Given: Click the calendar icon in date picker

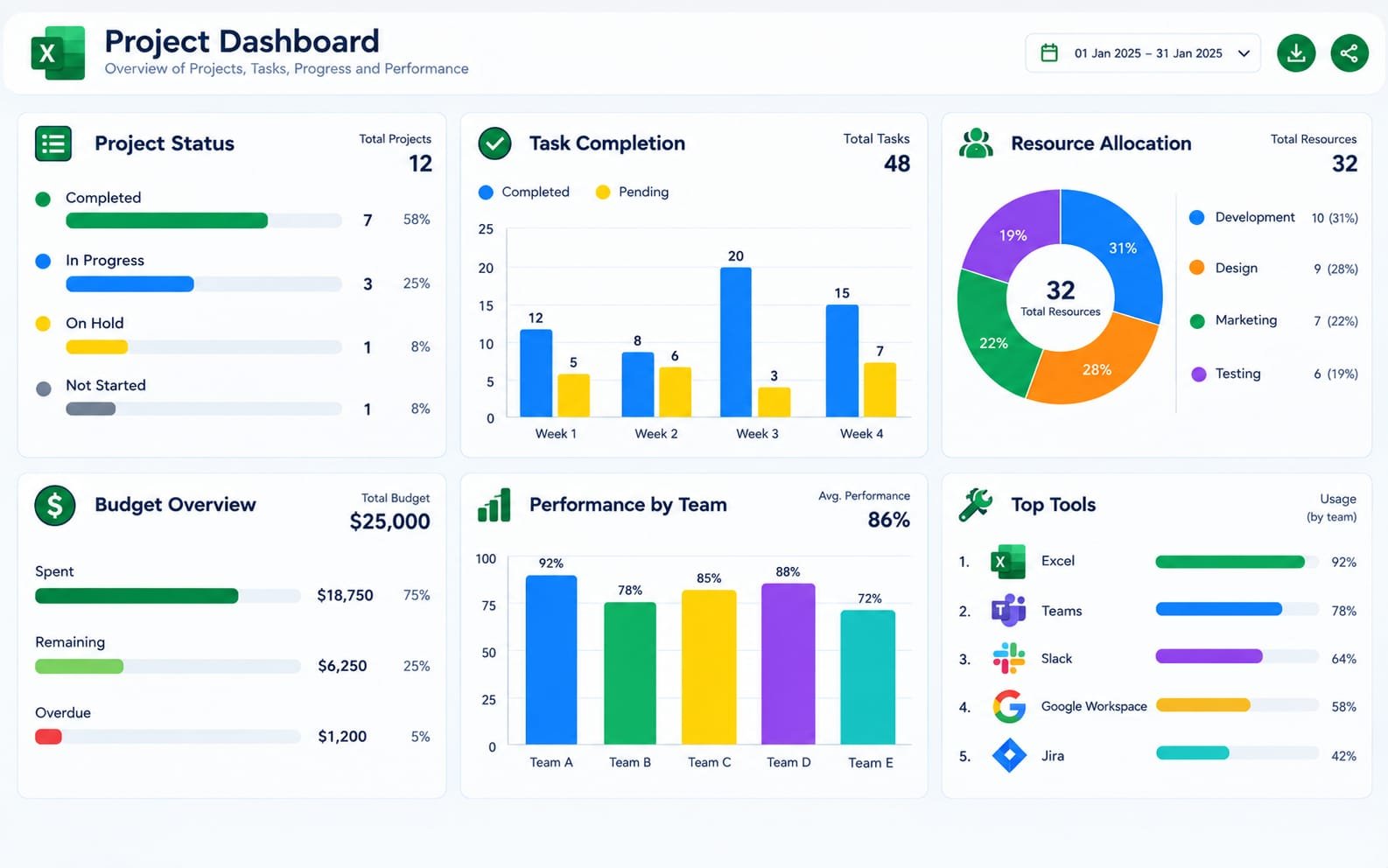Looking at the screenshot, I should [1049, 53].
